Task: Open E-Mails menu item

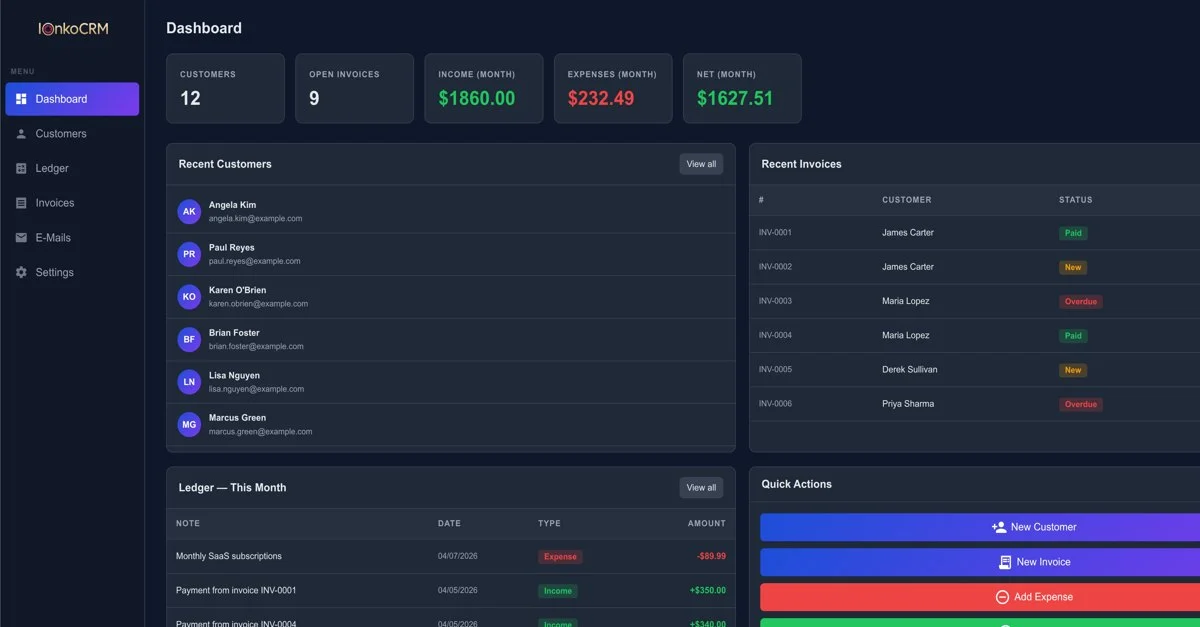Action: (x=72, y=238)
